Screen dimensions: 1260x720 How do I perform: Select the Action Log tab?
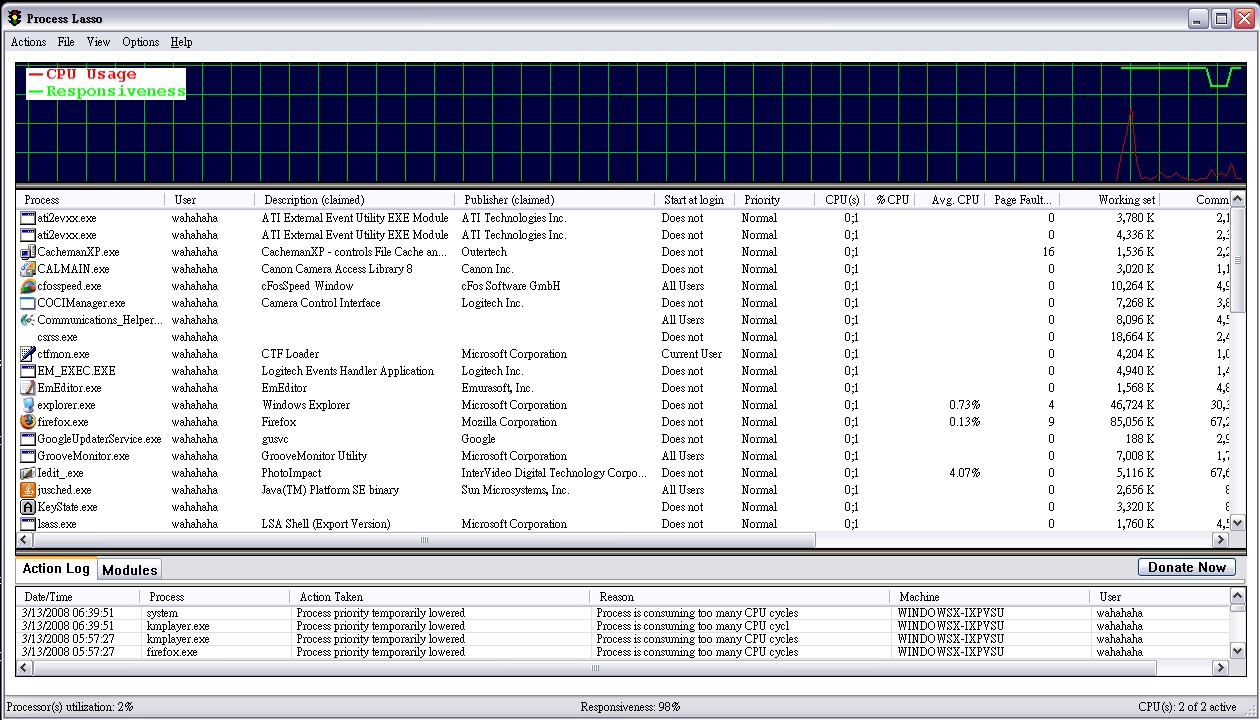click(56, 568)
